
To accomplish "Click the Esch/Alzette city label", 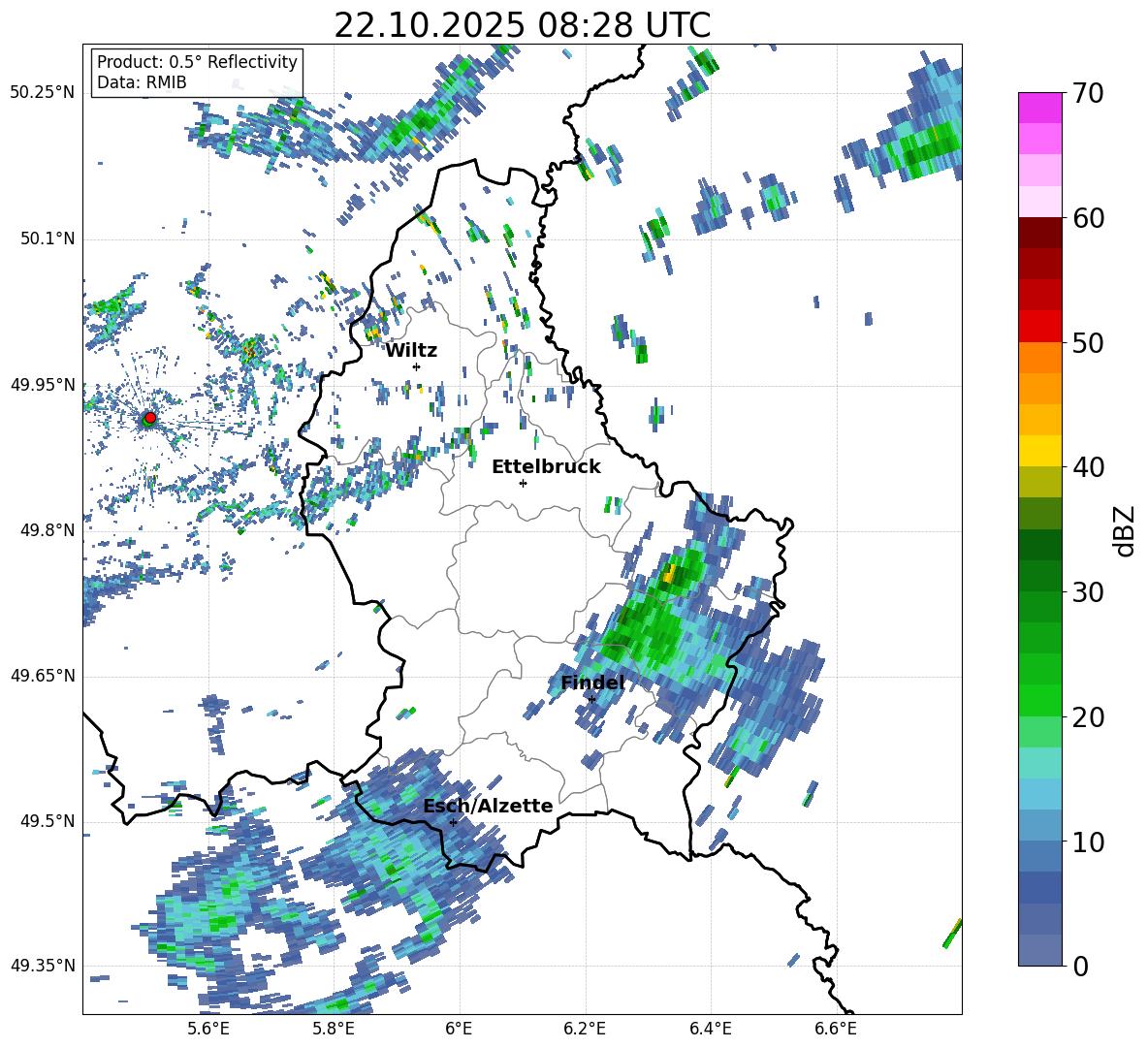I will 488,806.
